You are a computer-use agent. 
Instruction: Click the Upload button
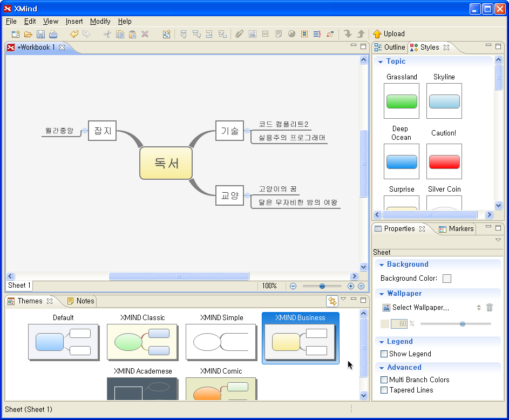point(389,34)
